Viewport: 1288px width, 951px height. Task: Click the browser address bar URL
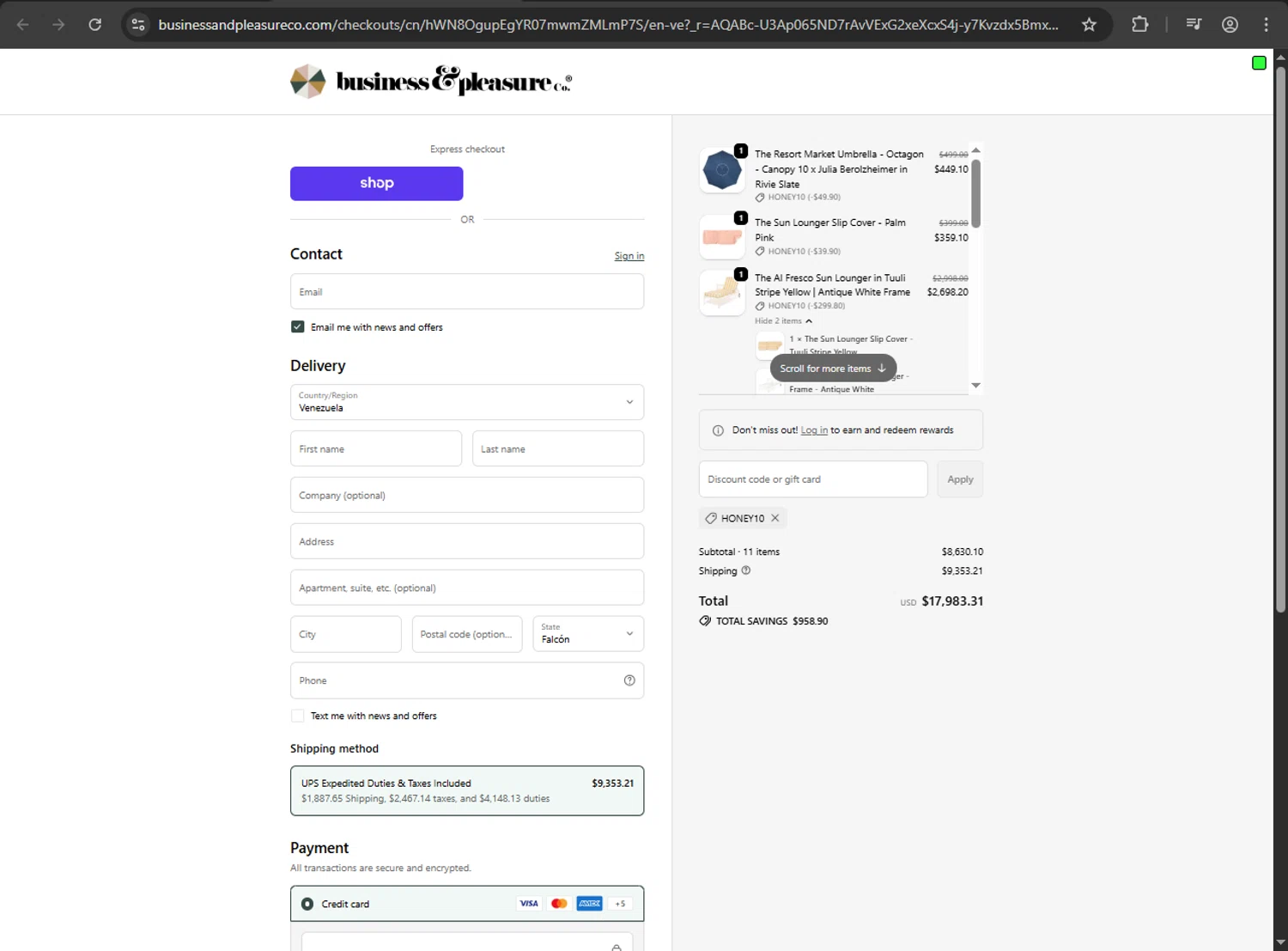tap(608, 24)
